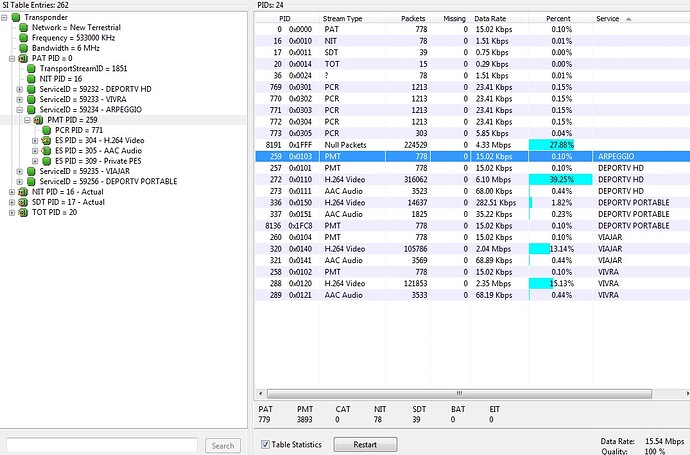
Task: Expand ES PID 309 Private PES
Action: click(x=35, y=161)
